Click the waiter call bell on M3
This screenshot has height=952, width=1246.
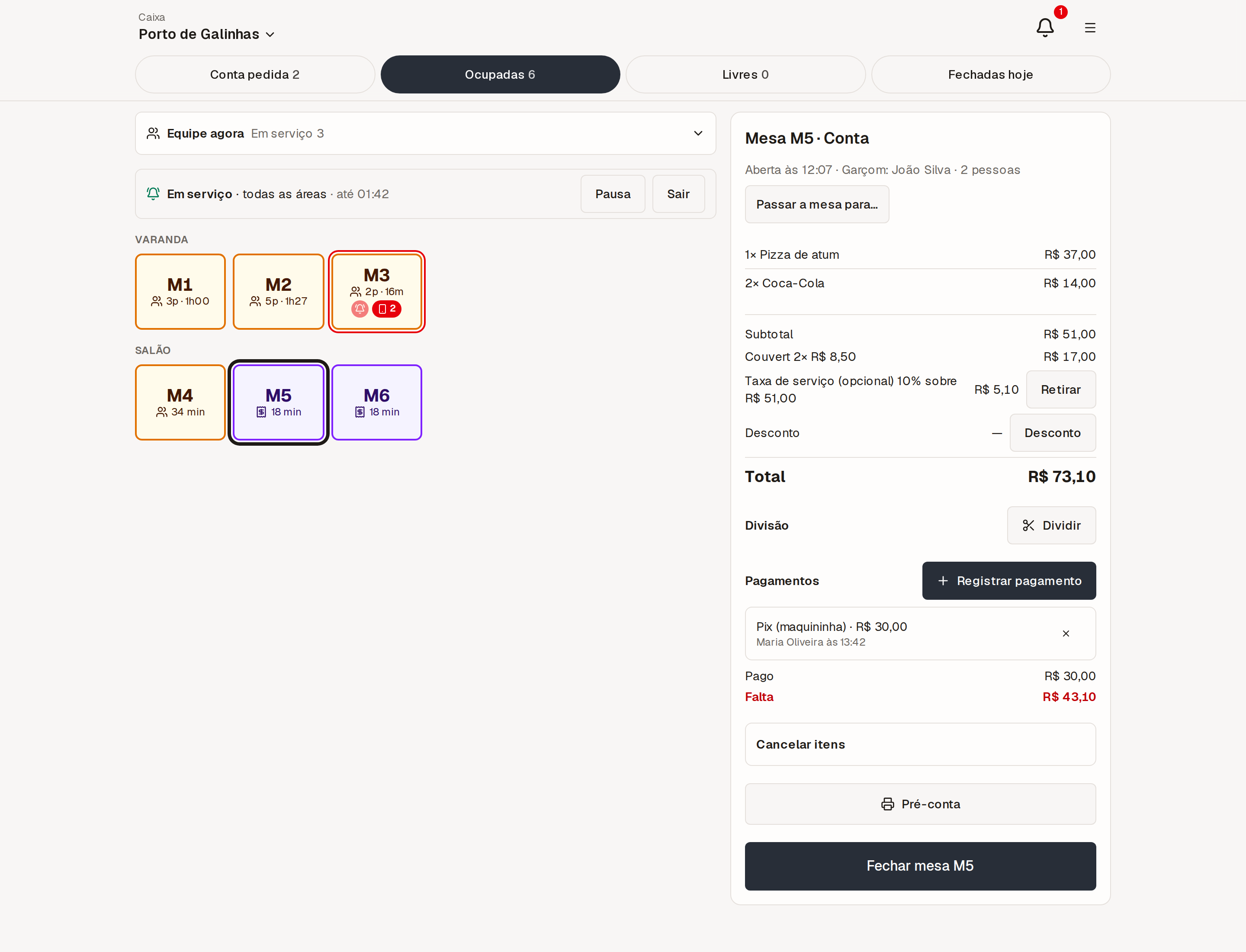360,309
